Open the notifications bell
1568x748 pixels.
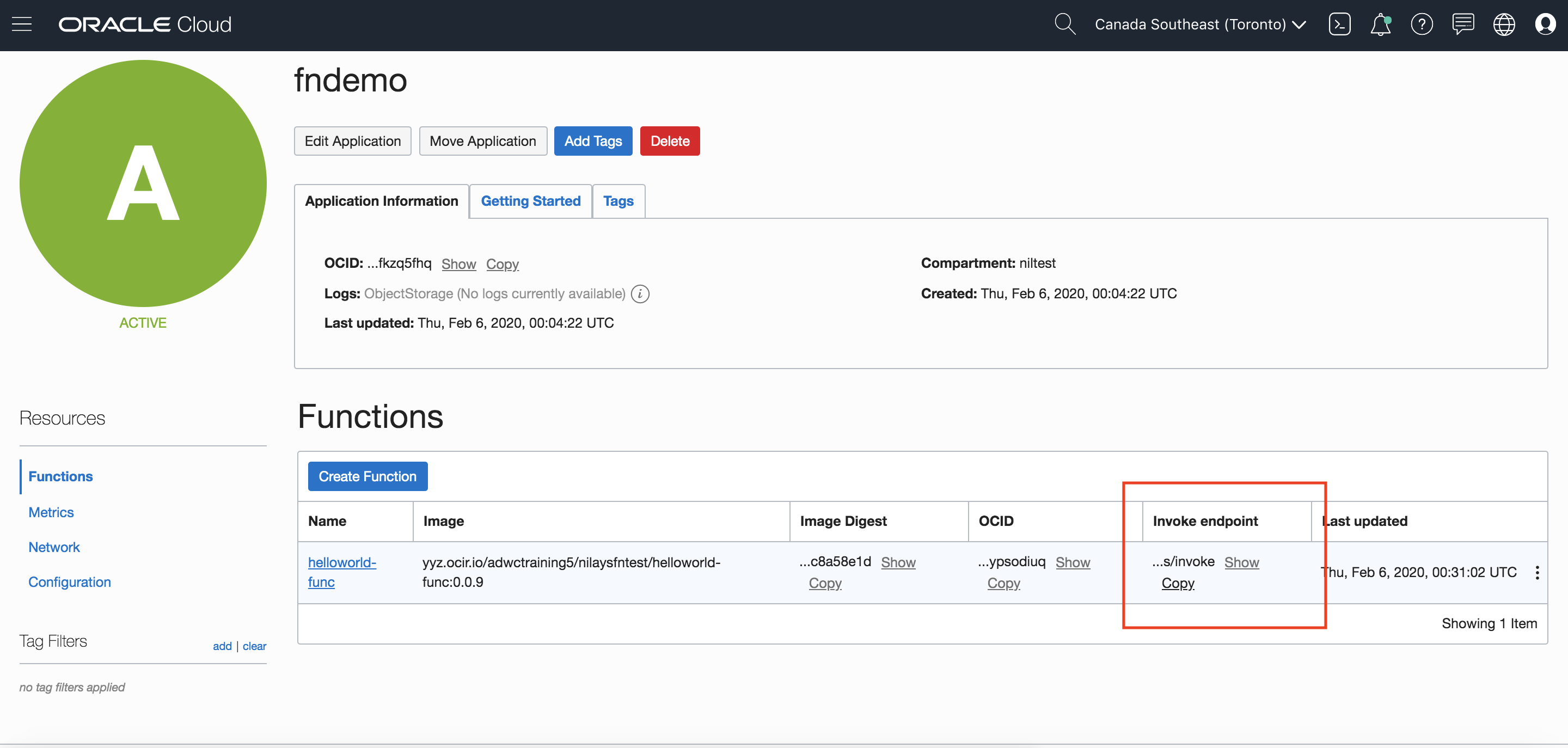(1380, 24)
